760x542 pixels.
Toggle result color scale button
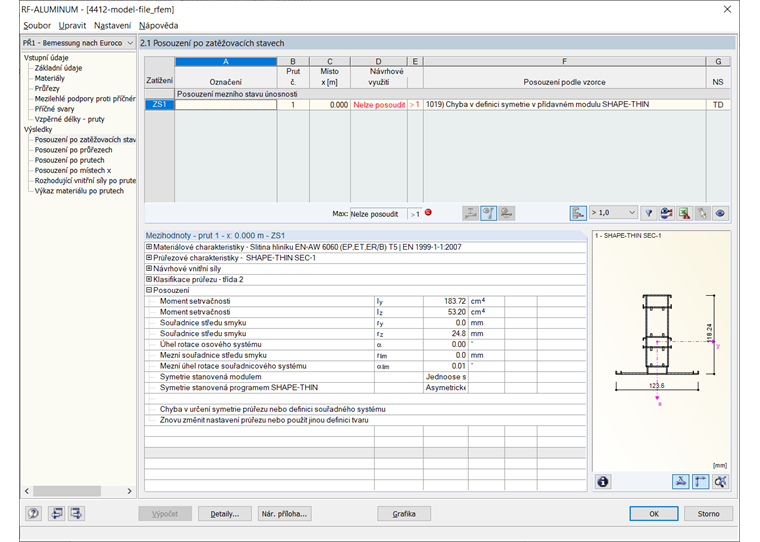[x=578, y=213]
